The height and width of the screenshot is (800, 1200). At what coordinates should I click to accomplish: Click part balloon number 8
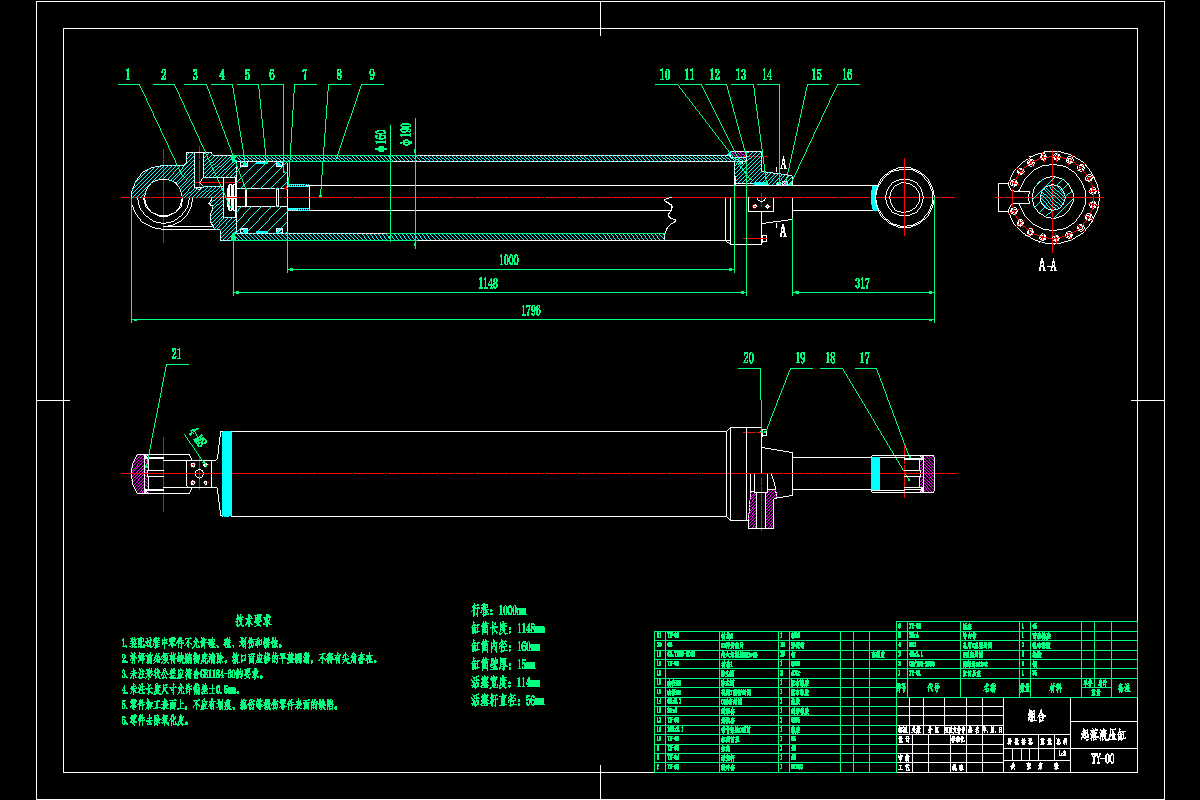pyautogui.click(x=339, y=75)
